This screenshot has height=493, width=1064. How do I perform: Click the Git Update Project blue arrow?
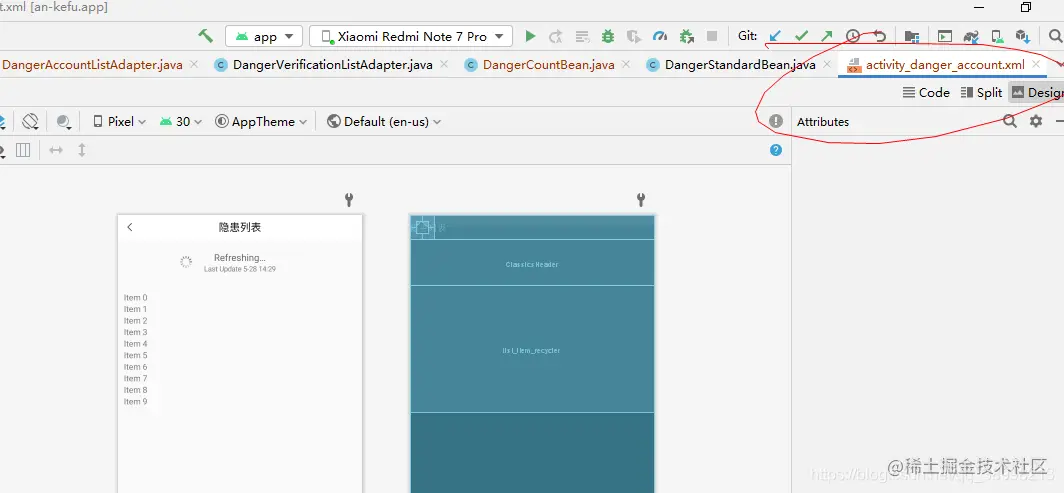pyautogui.click(x=775, y=36)
